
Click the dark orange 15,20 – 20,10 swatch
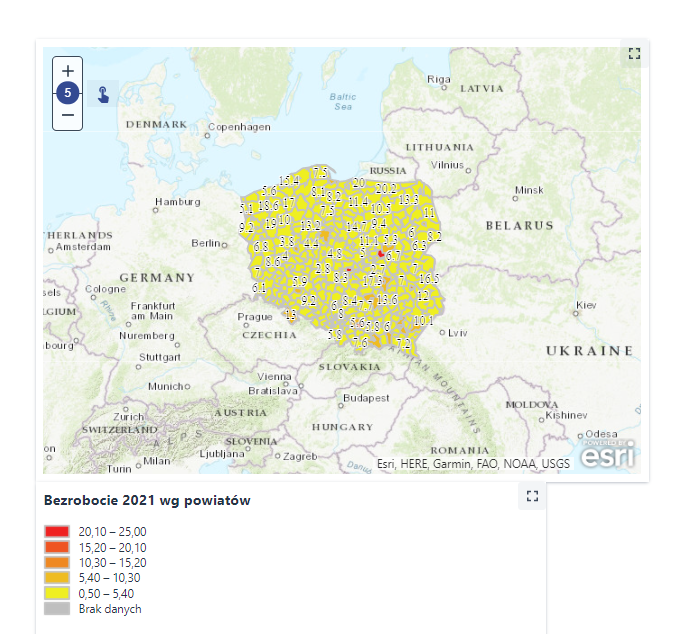(x=57, y=547)
